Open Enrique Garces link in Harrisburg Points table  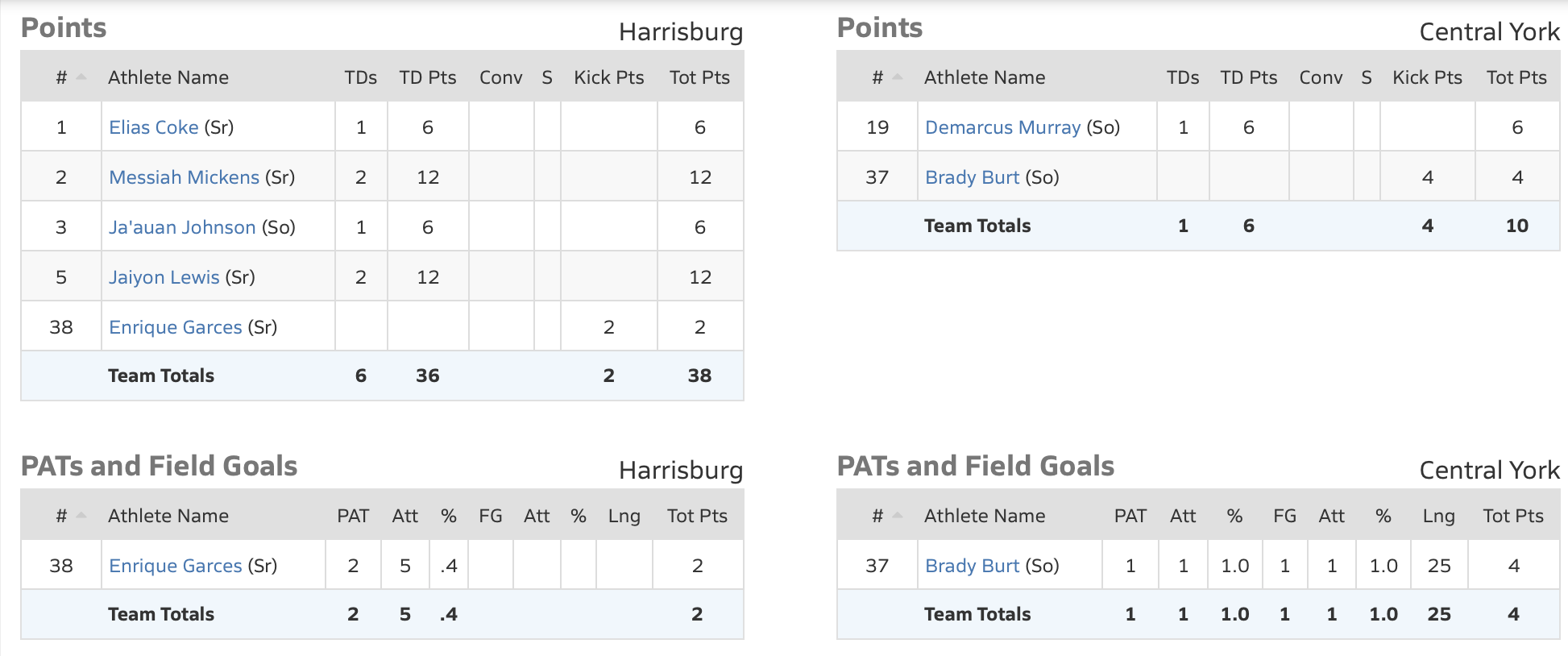coord(175,327)
